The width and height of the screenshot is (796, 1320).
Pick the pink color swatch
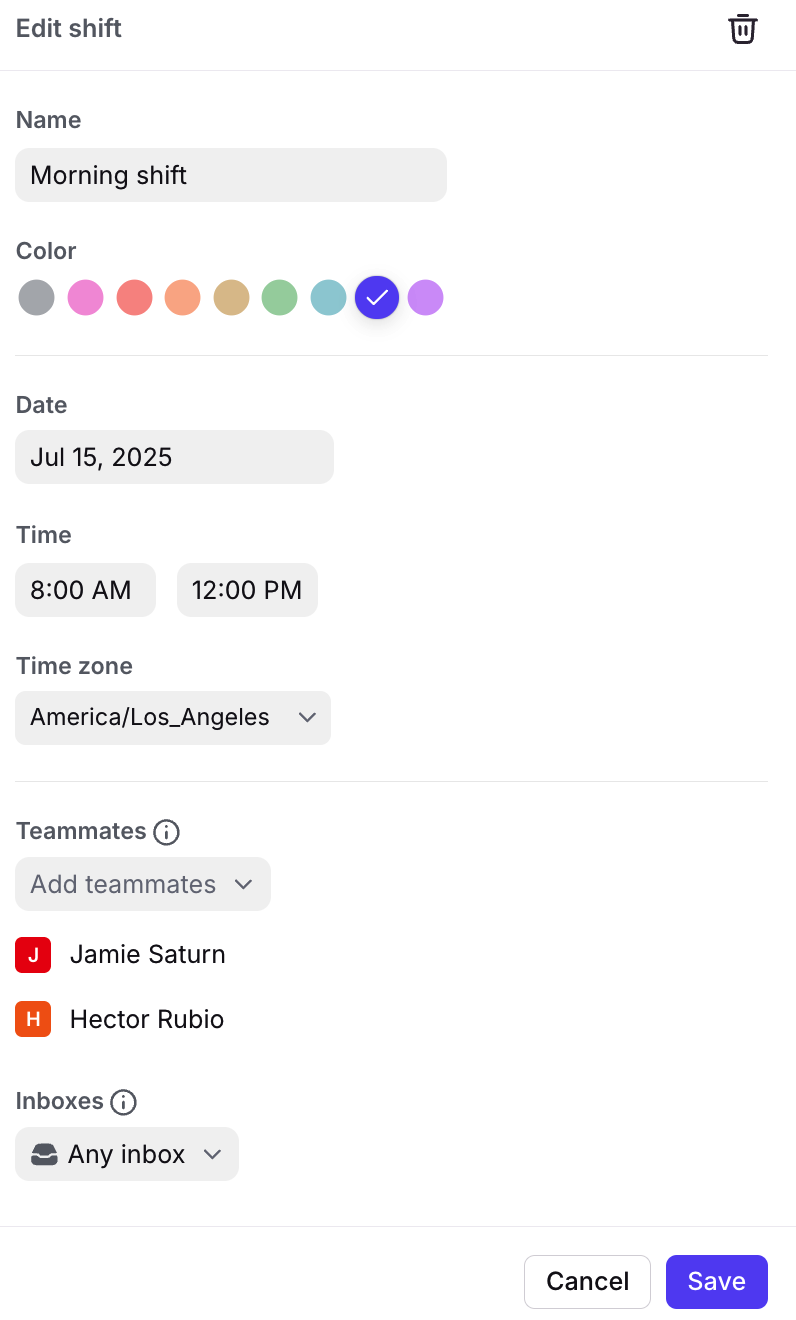coord(85,298)
